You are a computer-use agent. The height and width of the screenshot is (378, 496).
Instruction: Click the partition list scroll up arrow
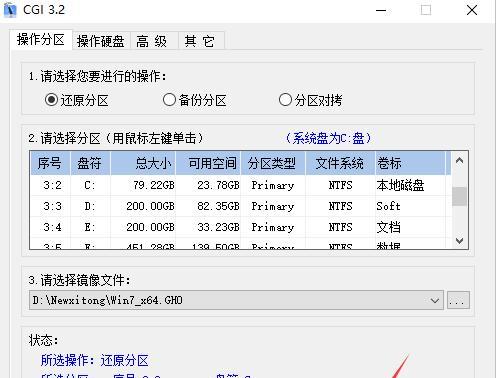[x=459, y=161]
